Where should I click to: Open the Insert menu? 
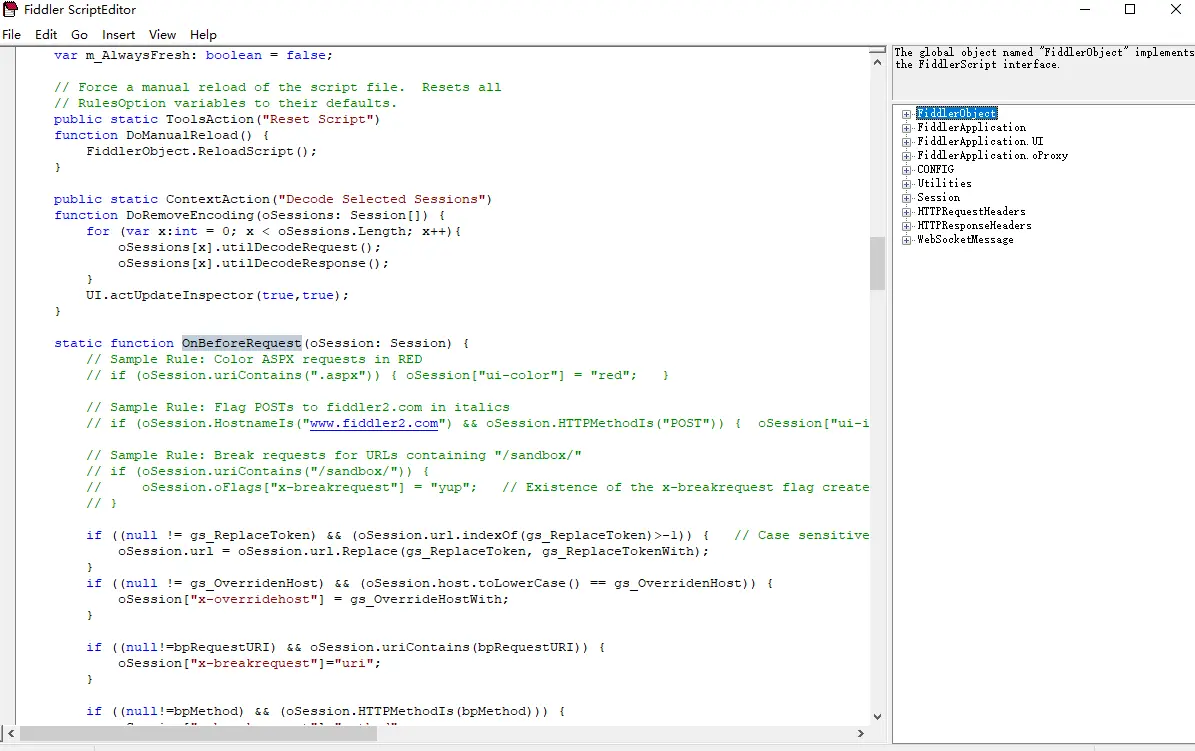(x=118, y=34)
